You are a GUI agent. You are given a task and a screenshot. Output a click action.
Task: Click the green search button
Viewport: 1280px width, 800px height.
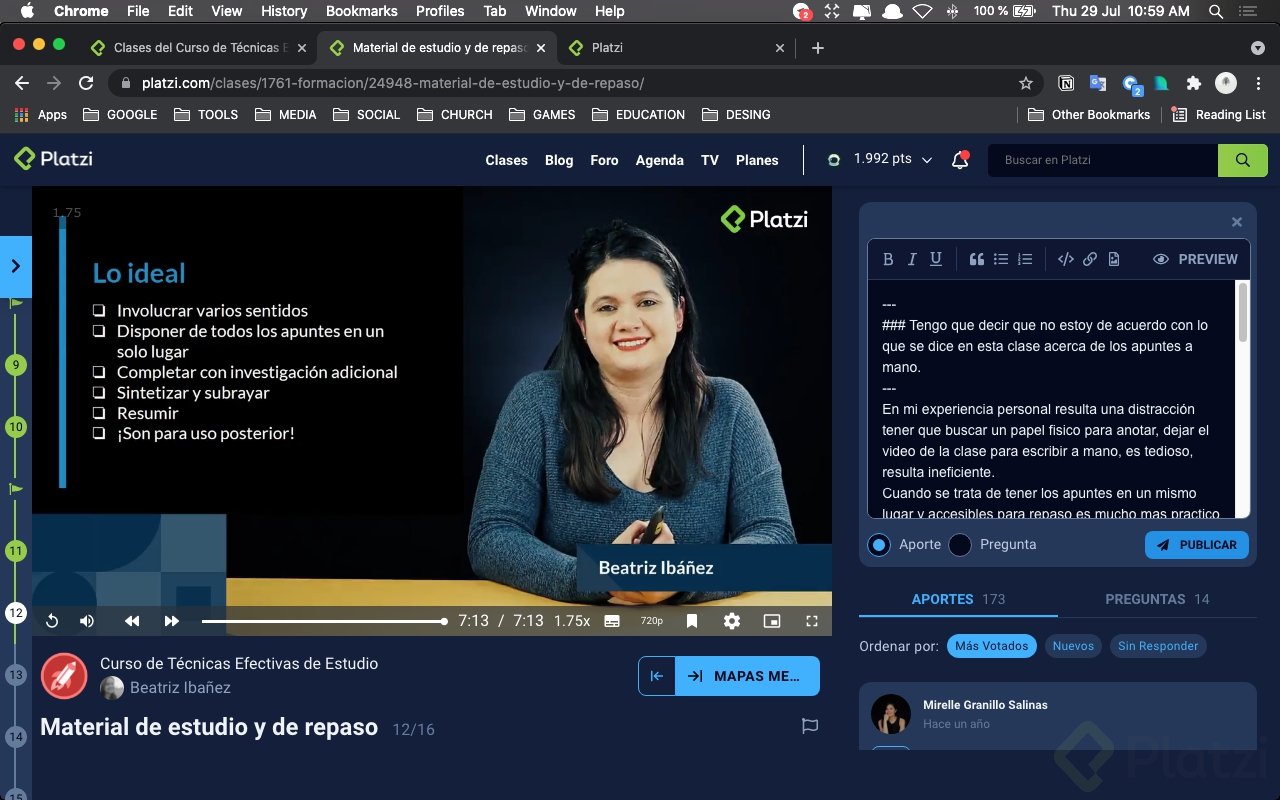pyautogui.click(x=1243, y=160)
